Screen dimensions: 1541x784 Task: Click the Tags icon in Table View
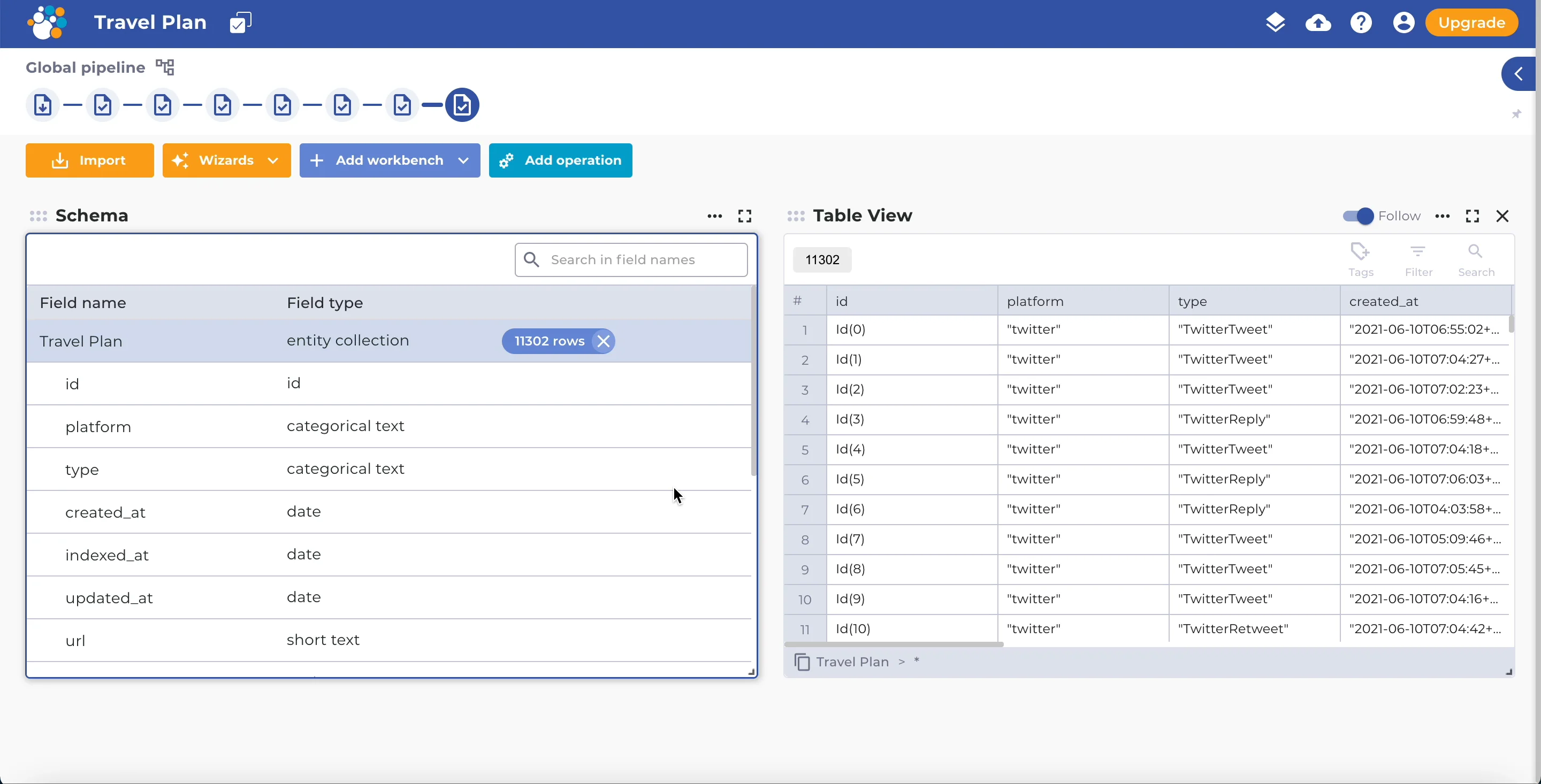1360,259
